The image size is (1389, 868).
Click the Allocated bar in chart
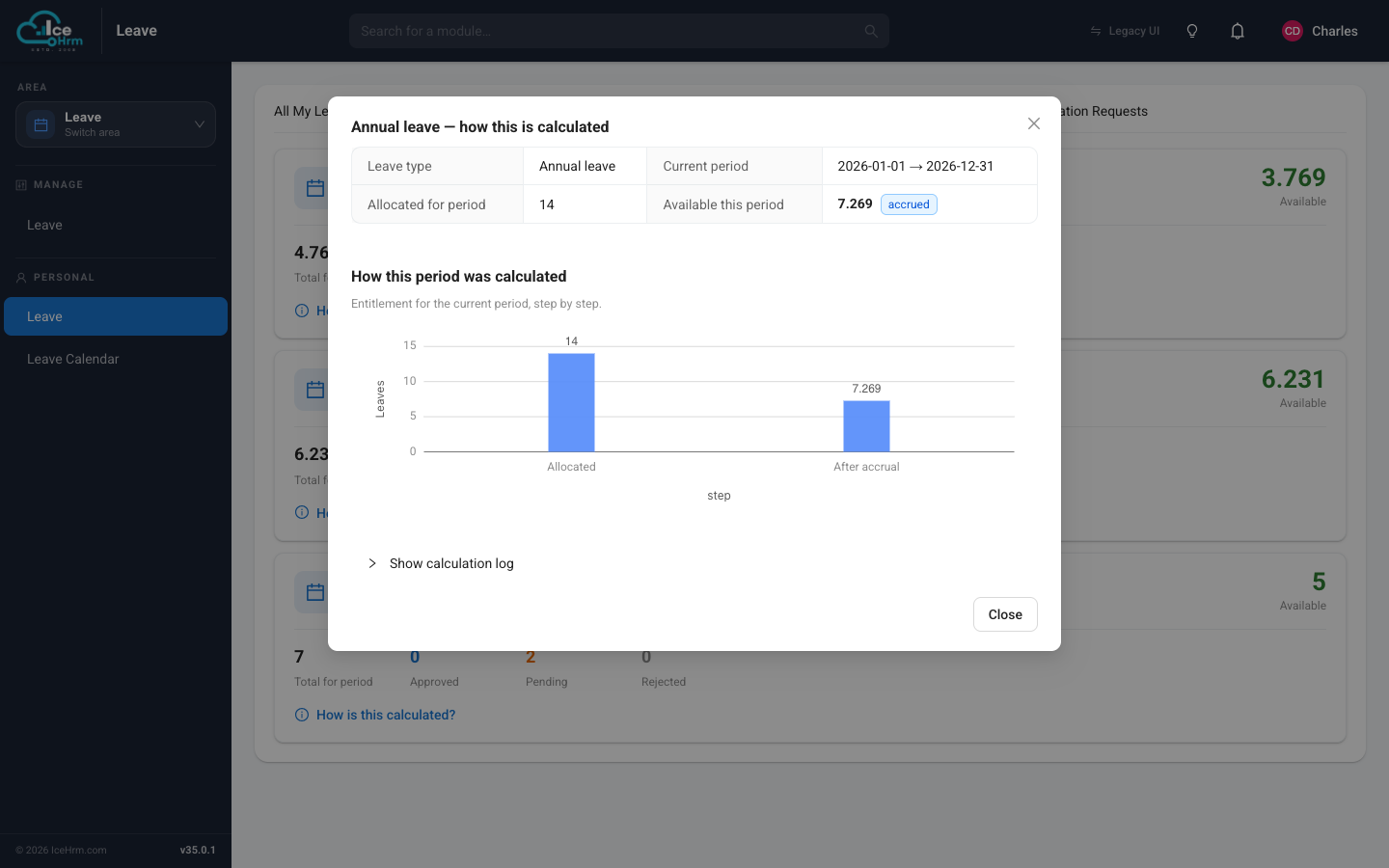(x=571, y=402)
